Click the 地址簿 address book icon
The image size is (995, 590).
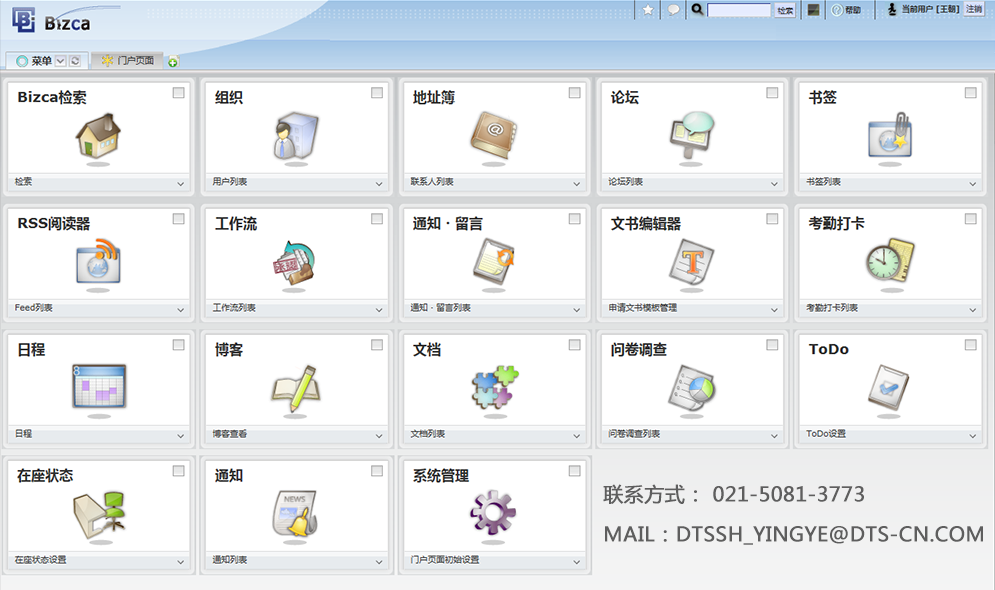click(x=492, y=136)
